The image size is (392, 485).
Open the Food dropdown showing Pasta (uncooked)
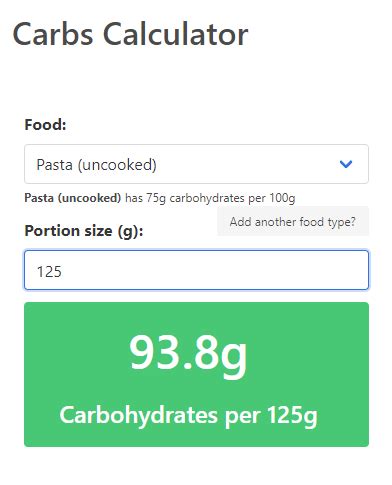196,164
